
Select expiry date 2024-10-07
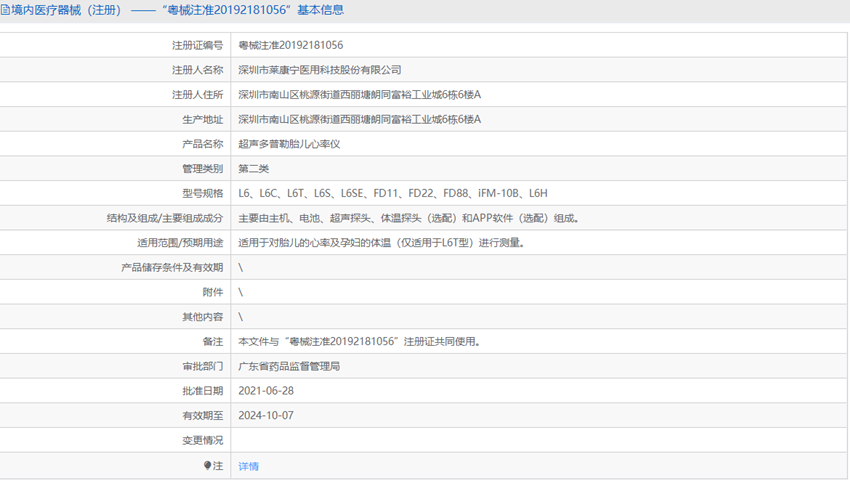[x=266, y=416]
